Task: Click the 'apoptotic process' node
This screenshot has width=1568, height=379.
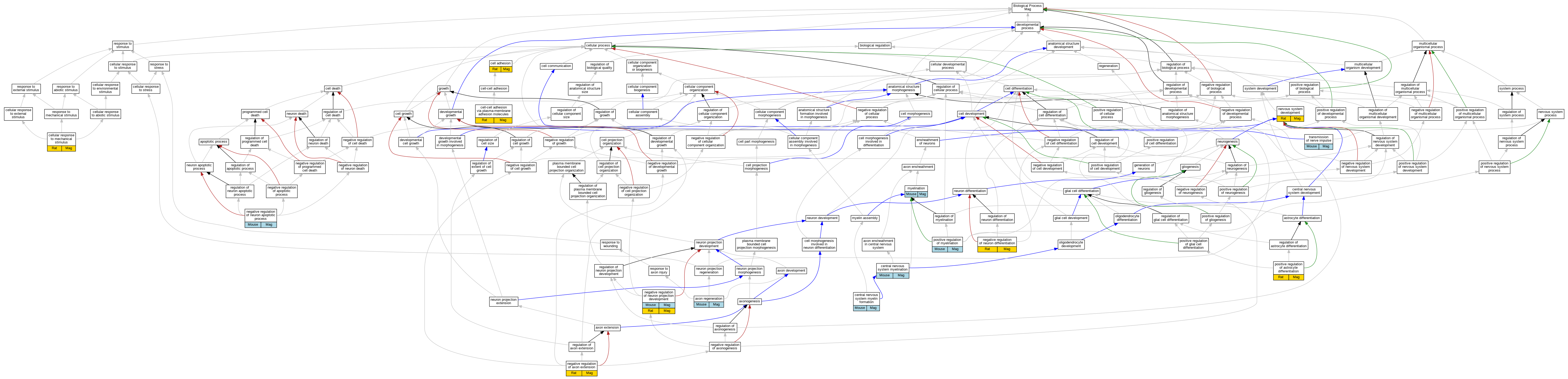Action: point(214,142)
